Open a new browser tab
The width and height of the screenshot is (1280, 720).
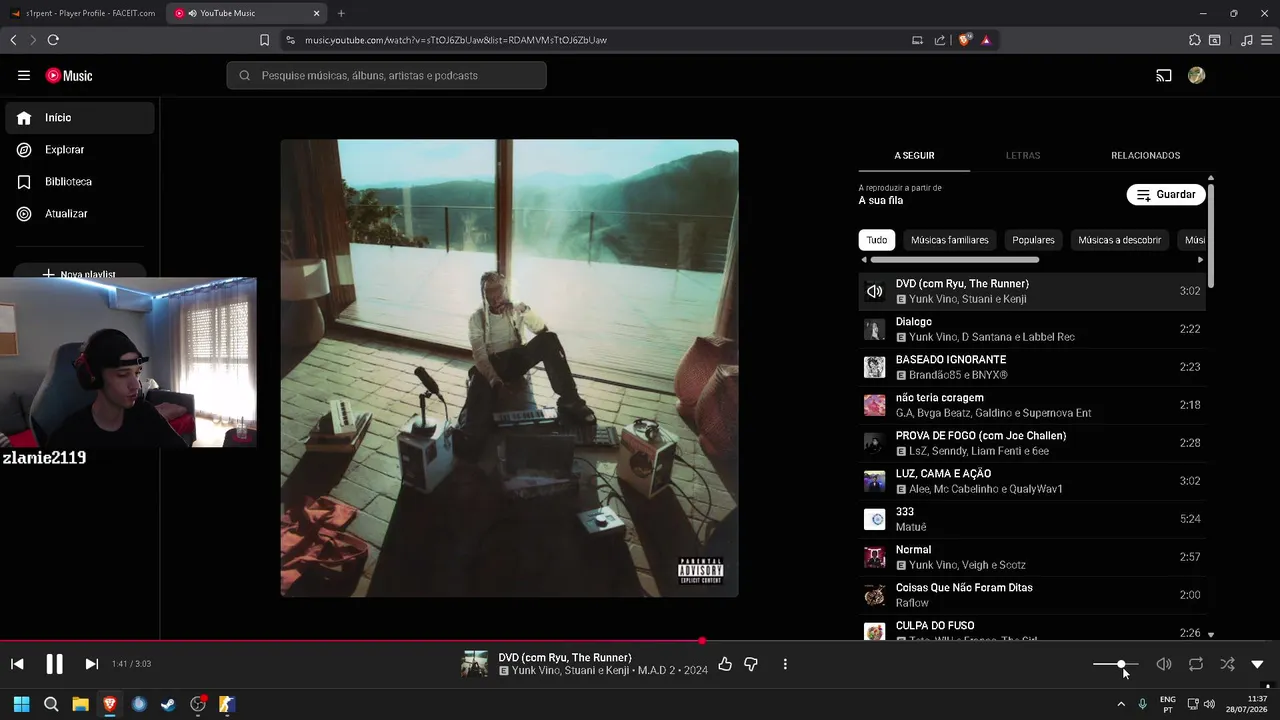(341, 13)
